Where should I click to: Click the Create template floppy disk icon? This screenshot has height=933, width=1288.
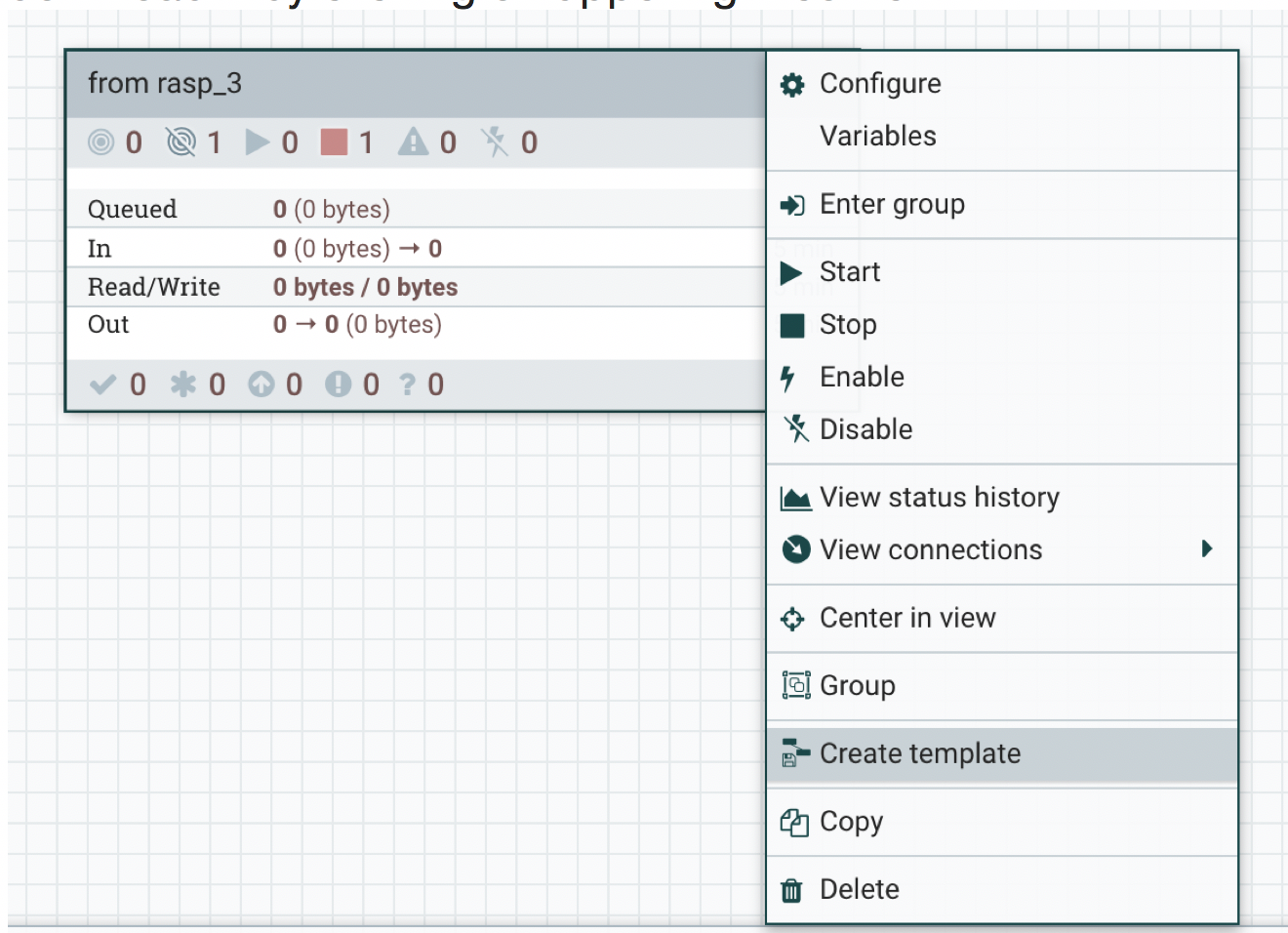point(793,753)
